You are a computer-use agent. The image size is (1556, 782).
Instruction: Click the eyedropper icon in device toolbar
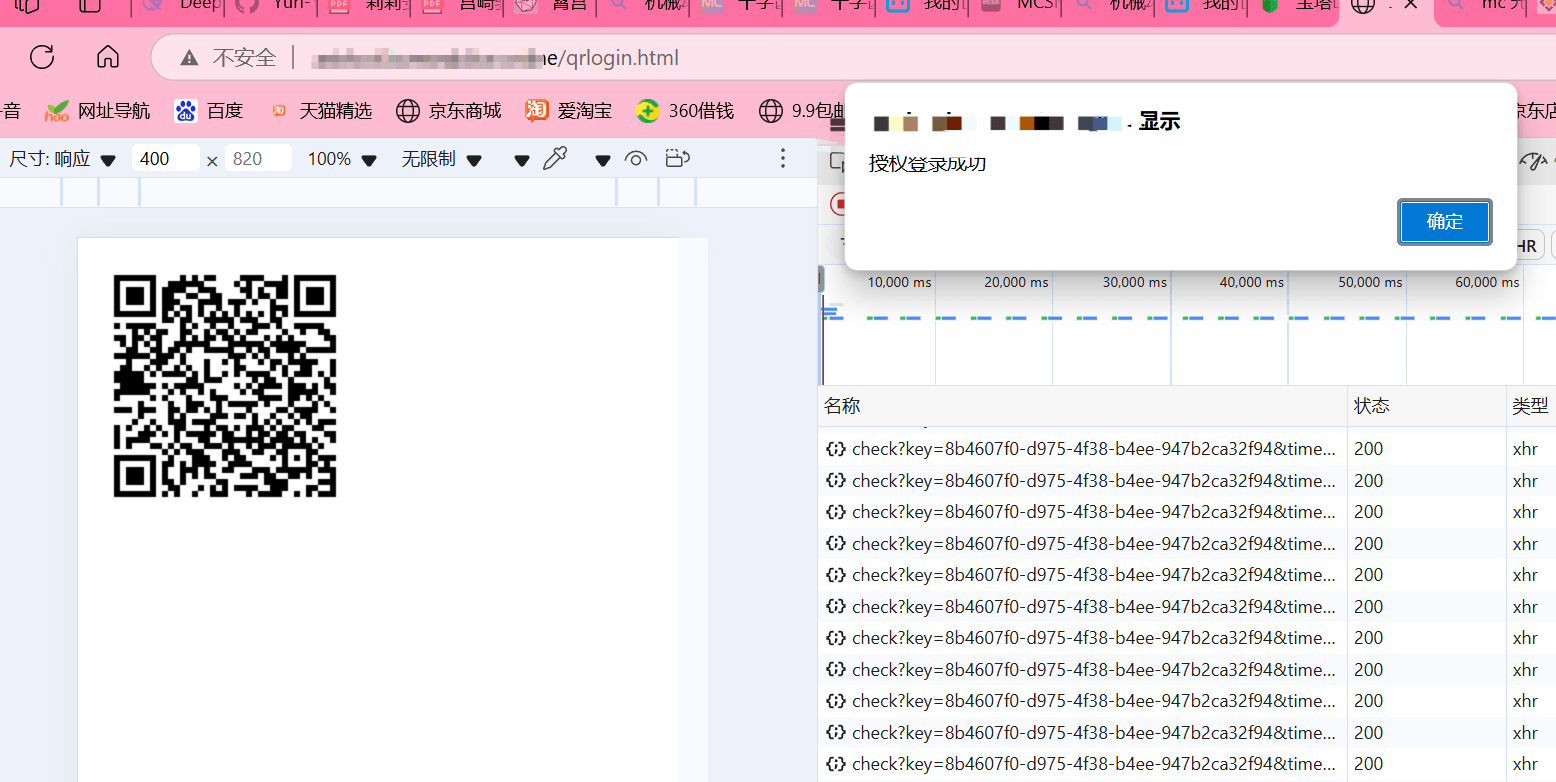point(555,158)
